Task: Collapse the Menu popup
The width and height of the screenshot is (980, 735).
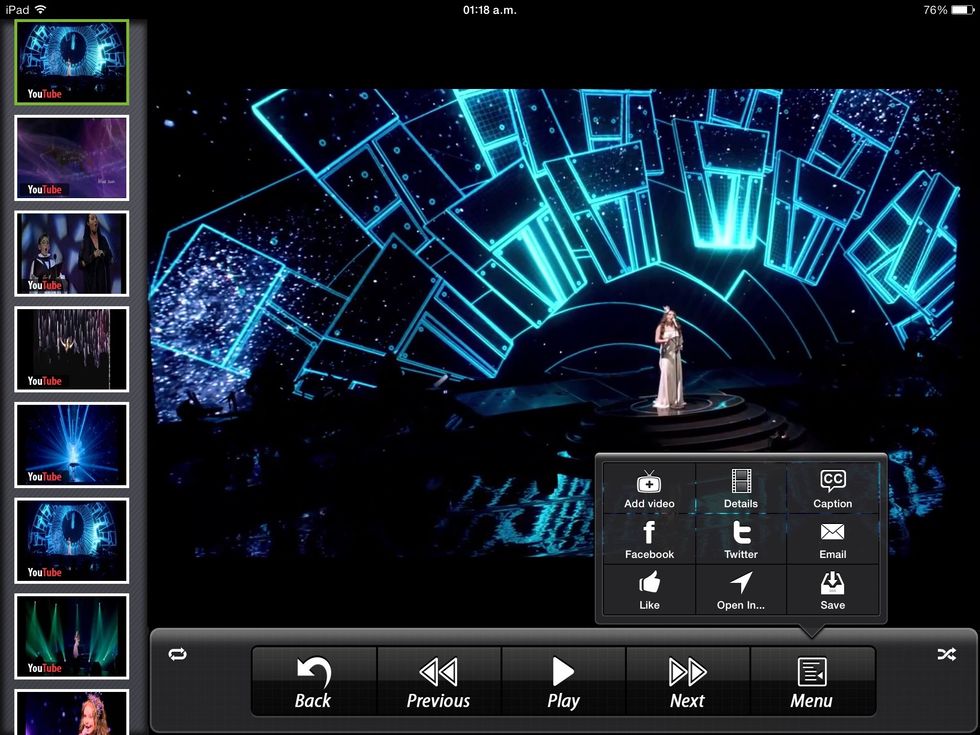Action: click(811, 681)
